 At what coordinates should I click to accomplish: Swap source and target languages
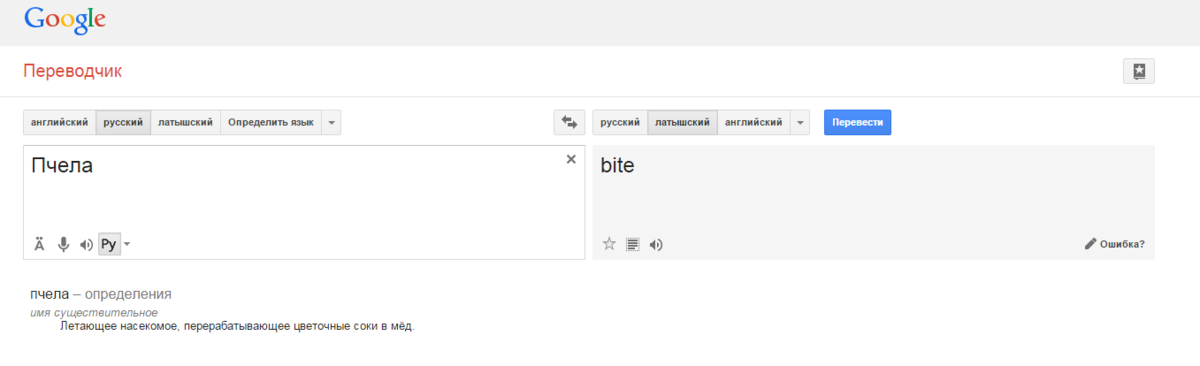569,122
